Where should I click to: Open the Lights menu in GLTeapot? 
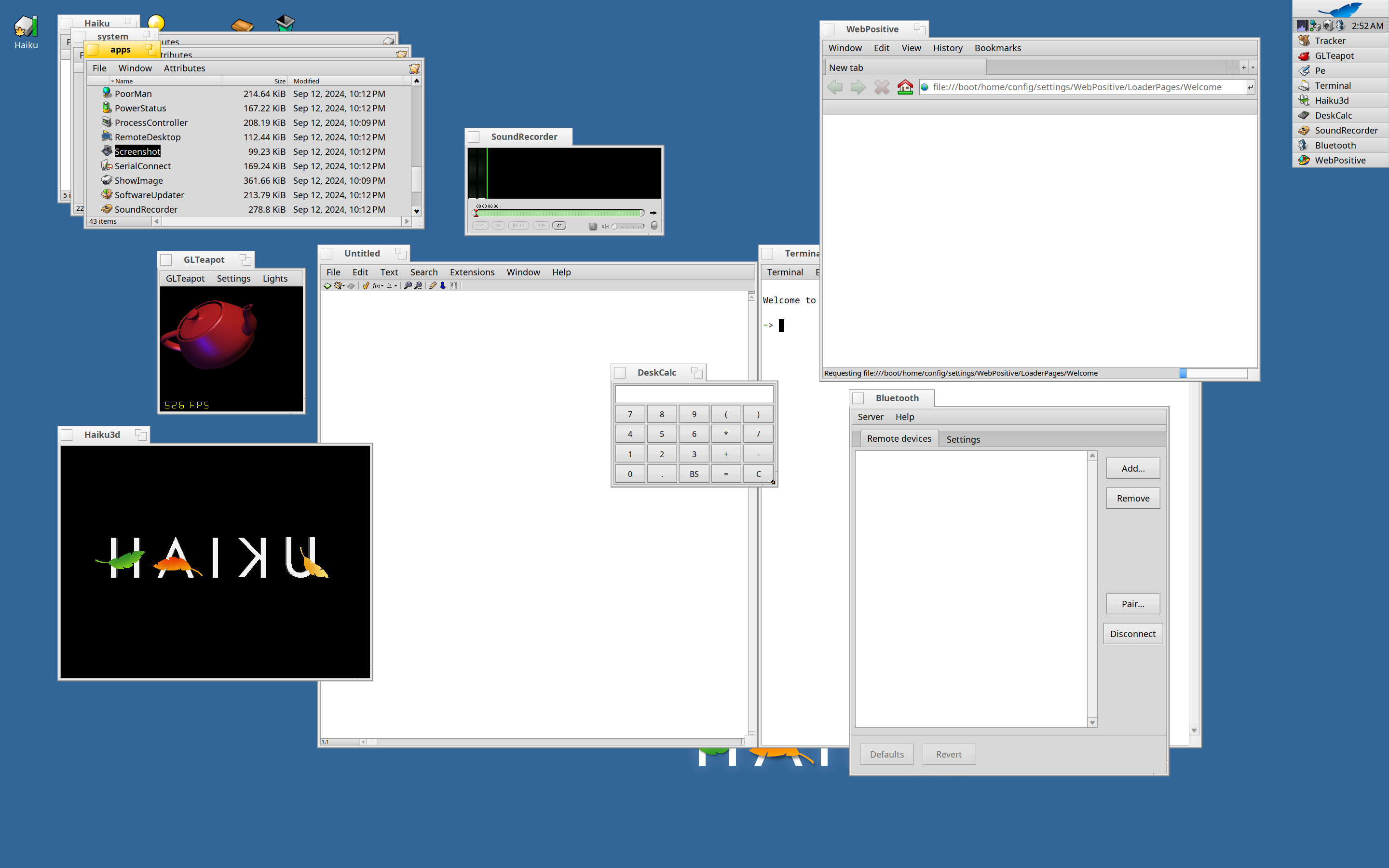tap(275, 278)
